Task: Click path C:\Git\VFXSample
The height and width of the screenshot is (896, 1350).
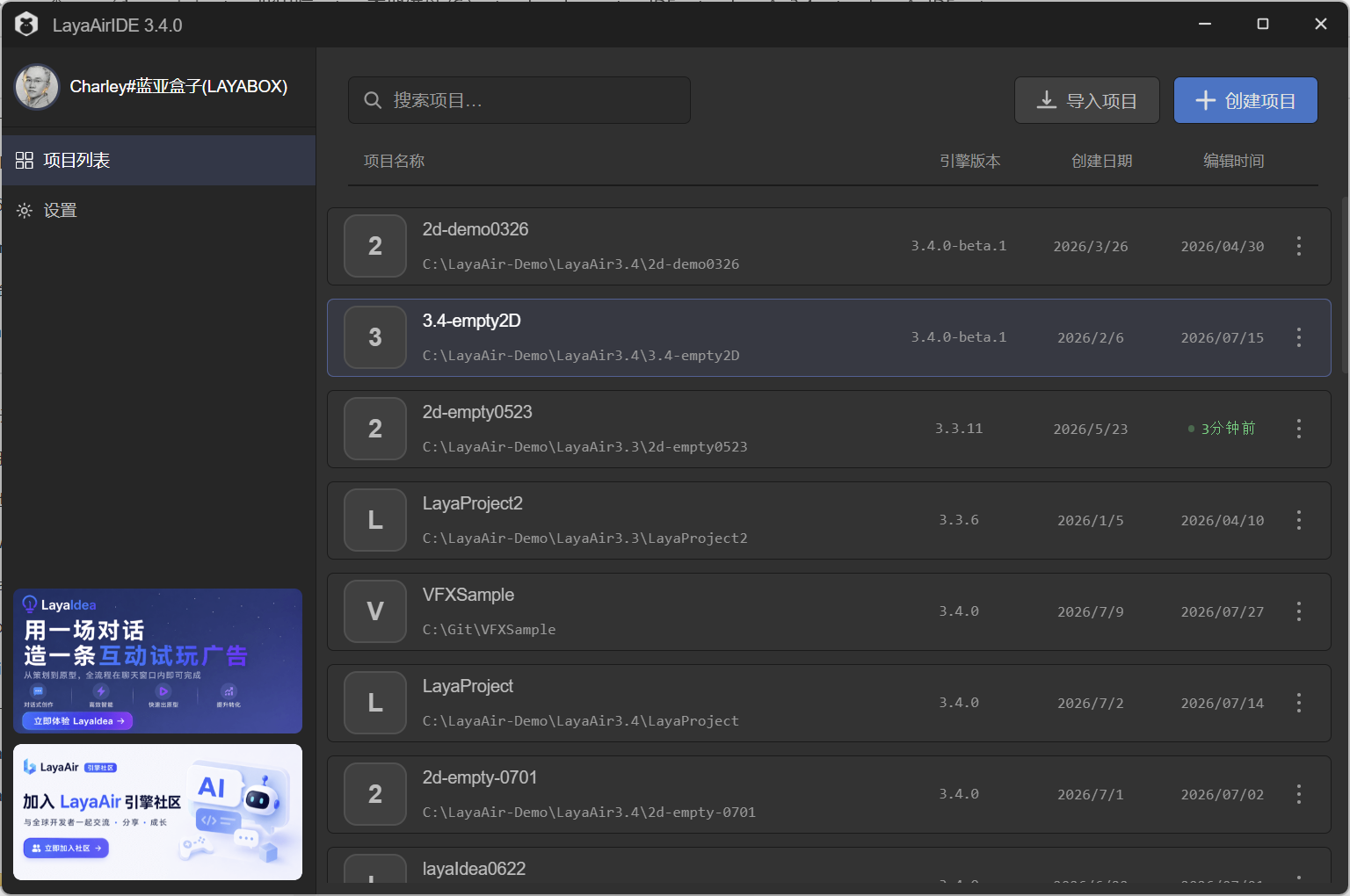Action: coord(490,630)
